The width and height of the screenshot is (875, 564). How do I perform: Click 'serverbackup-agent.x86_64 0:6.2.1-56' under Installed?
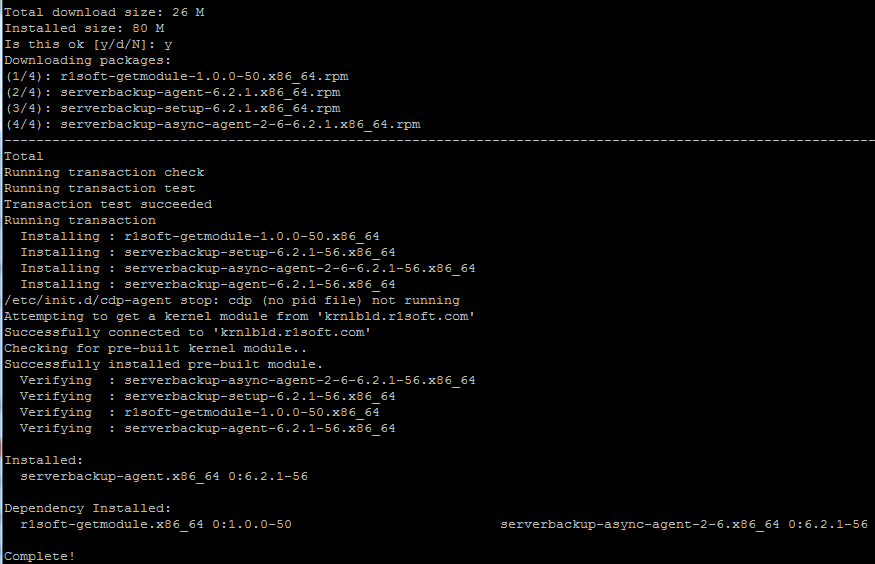(x=164, y=476)
